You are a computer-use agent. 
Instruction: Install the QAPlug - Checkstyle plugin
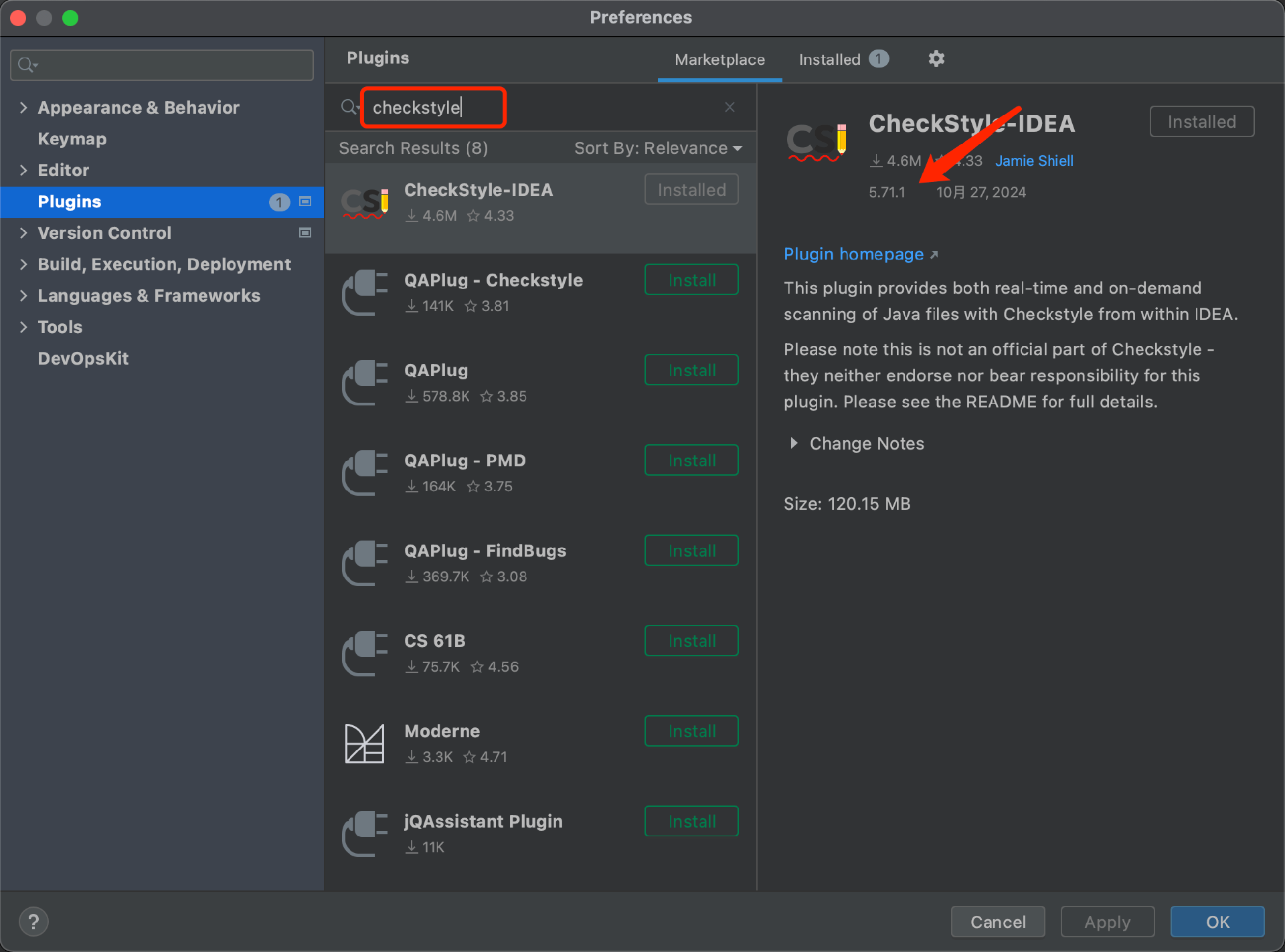coord(691,280)
